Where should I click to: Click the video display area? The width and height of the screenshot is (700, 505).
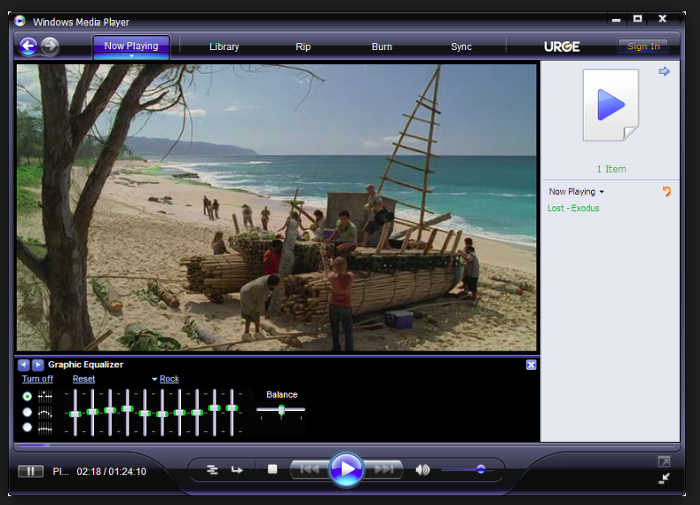tap(276, 207)
